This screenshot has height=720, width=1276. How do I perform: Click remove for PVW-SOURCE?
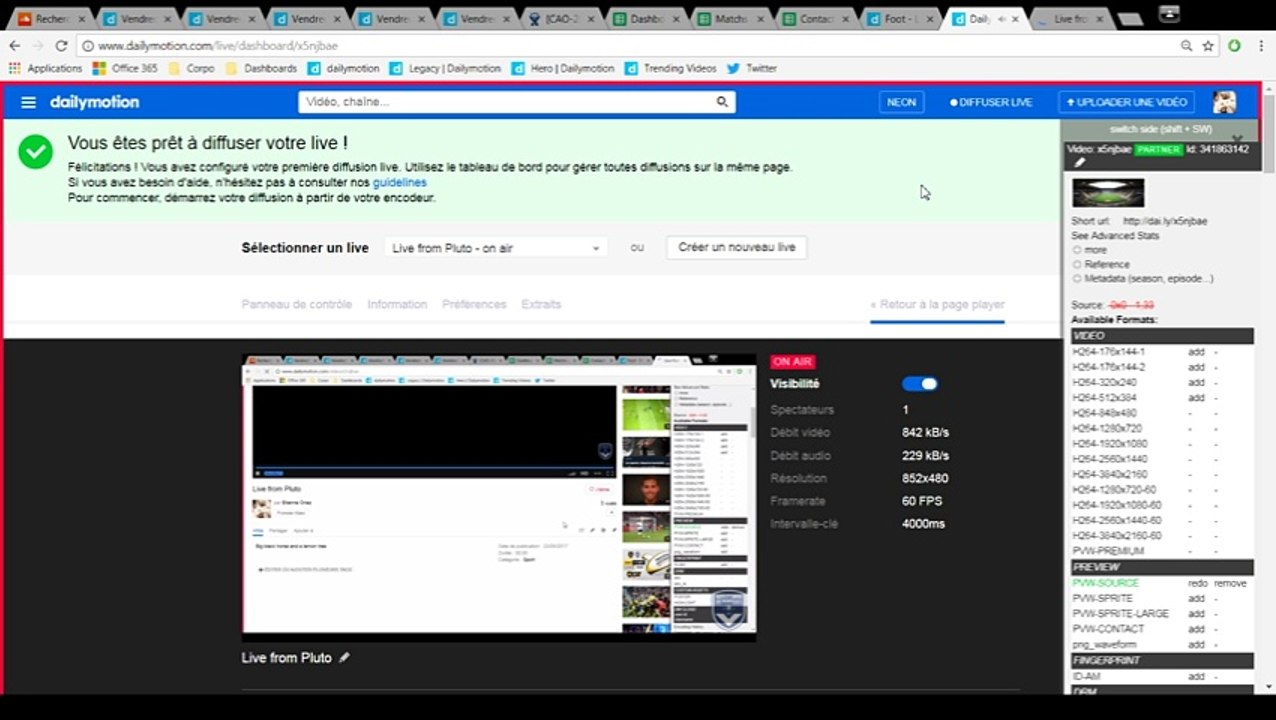click(x=1230, y=583)
